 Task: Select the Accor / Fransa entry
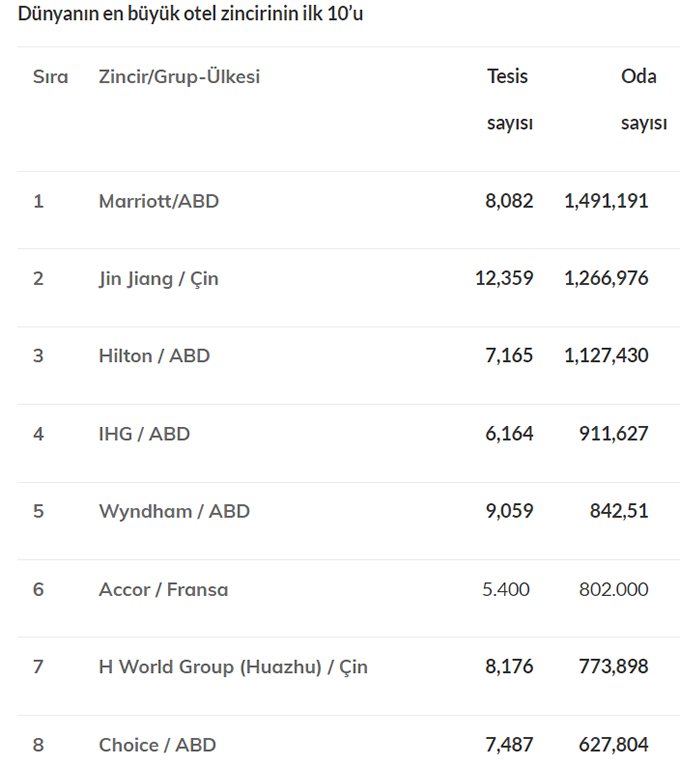click(x=163, y=590)
